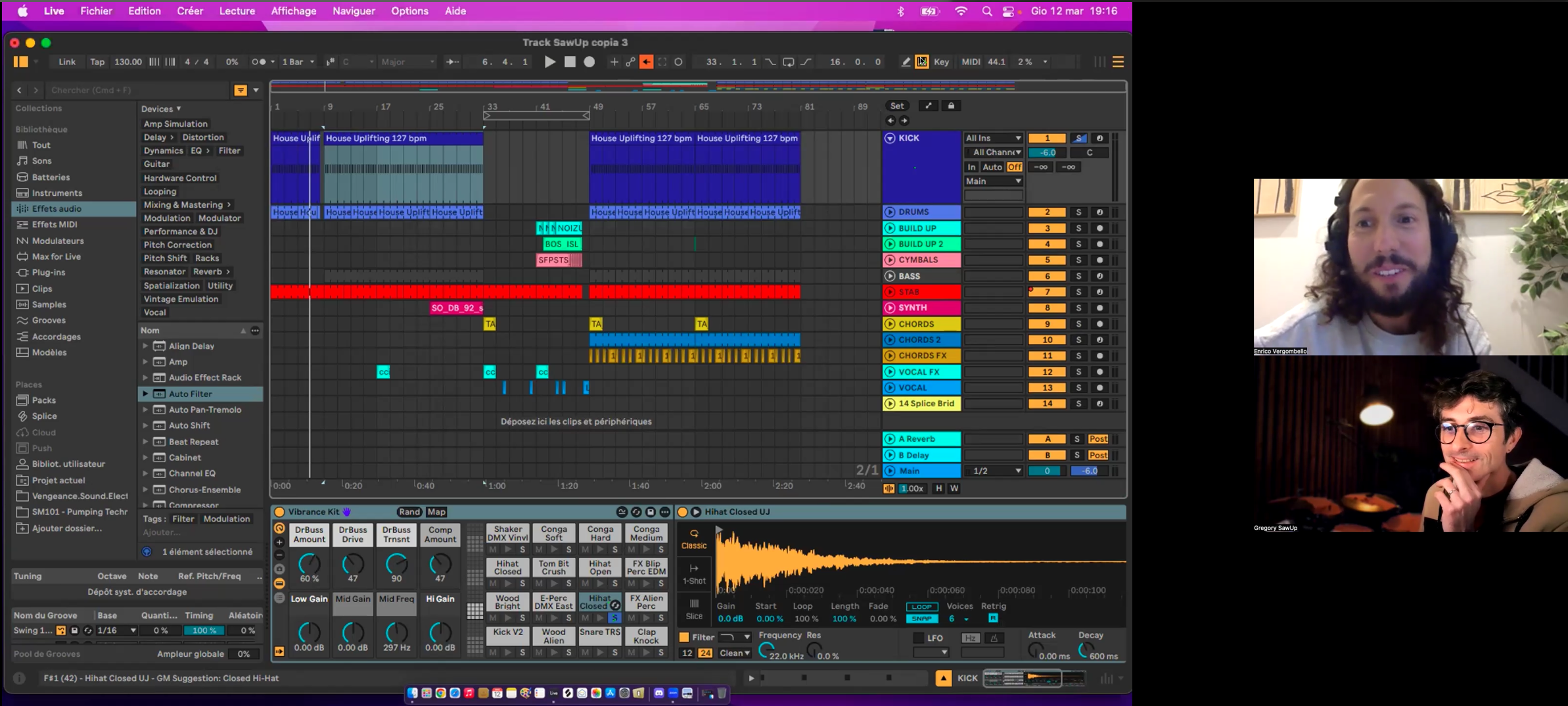Jump to next locator arrow
Screen dimensions: 1568x706
904,120
